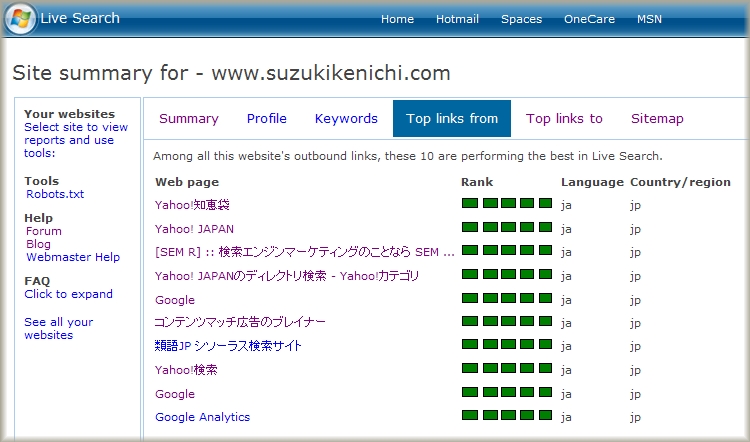Click rank bar for Yahoo!検索 row
This screenshot has width=750, height=442.
pyautogui.click(x=507, y=368)
